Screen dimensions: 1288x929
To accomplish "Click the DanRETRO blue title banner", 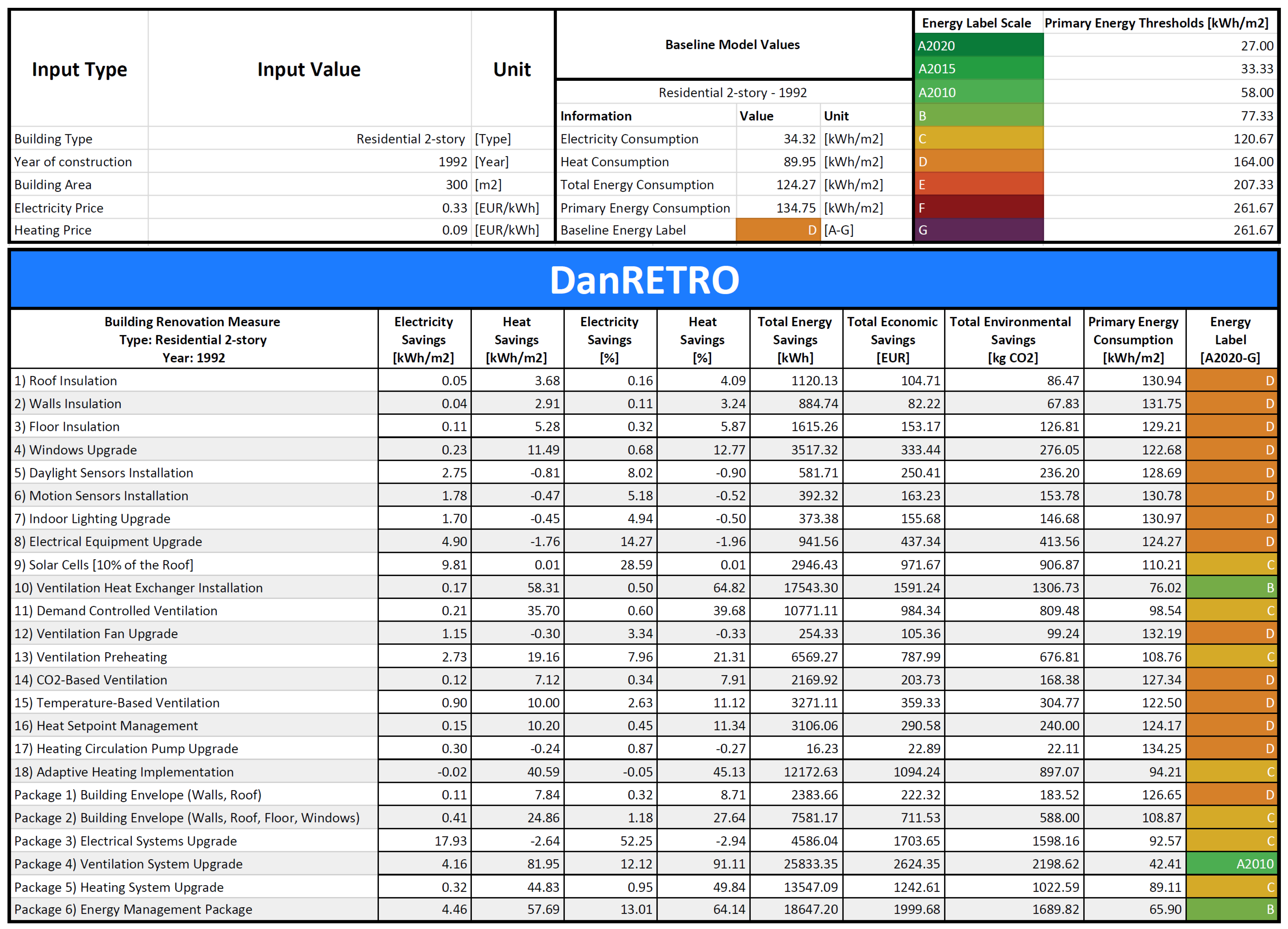I will coord(644,280).
